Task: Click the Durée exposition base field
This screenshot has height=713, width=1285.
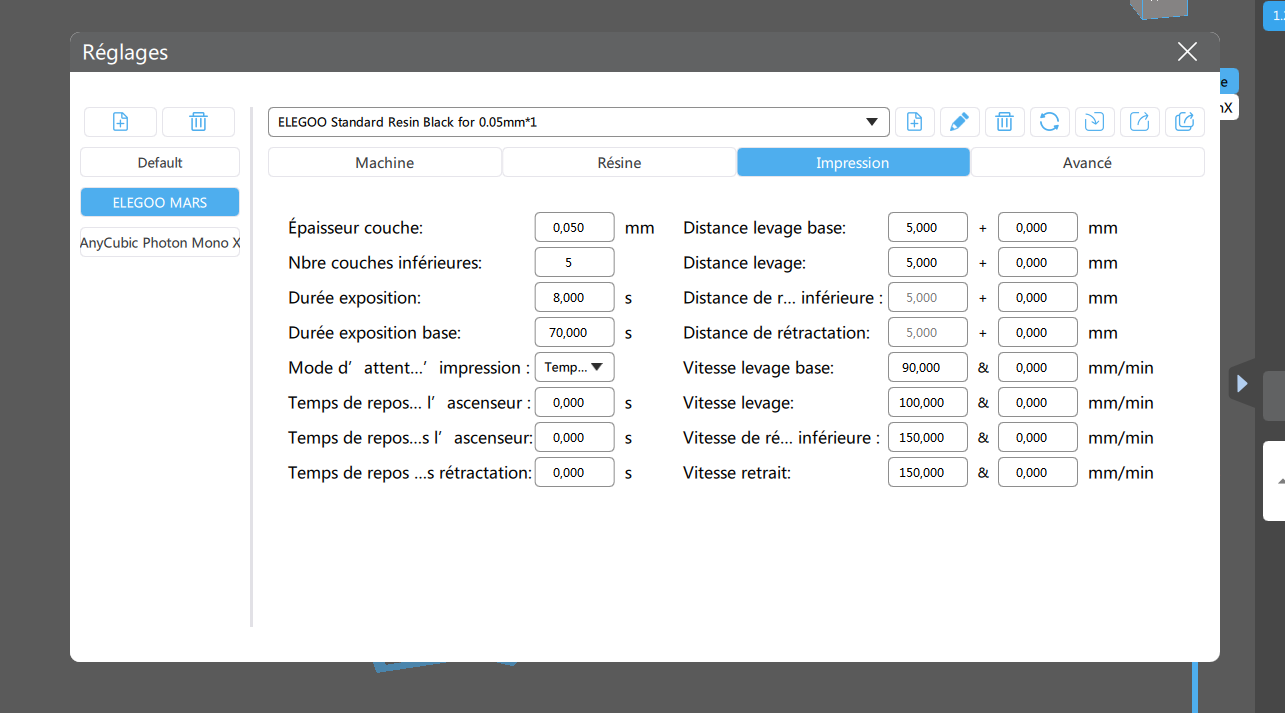Action: tap(574, 332)
